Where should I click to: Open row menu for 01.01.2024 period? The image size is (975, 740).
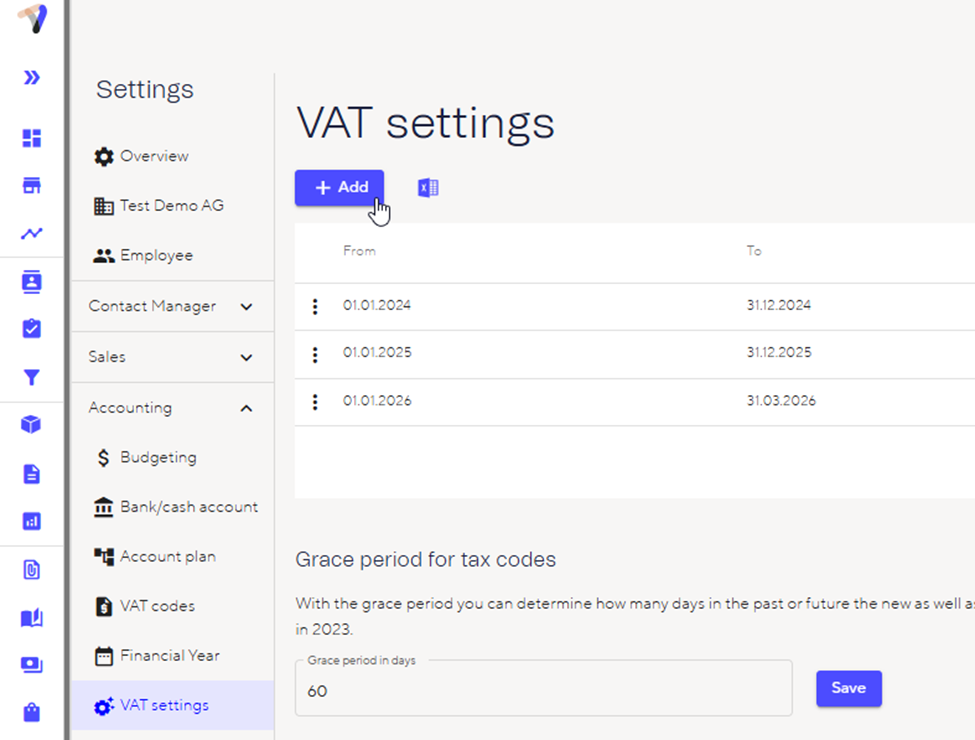pyautogui.click(x=315, y=306)
